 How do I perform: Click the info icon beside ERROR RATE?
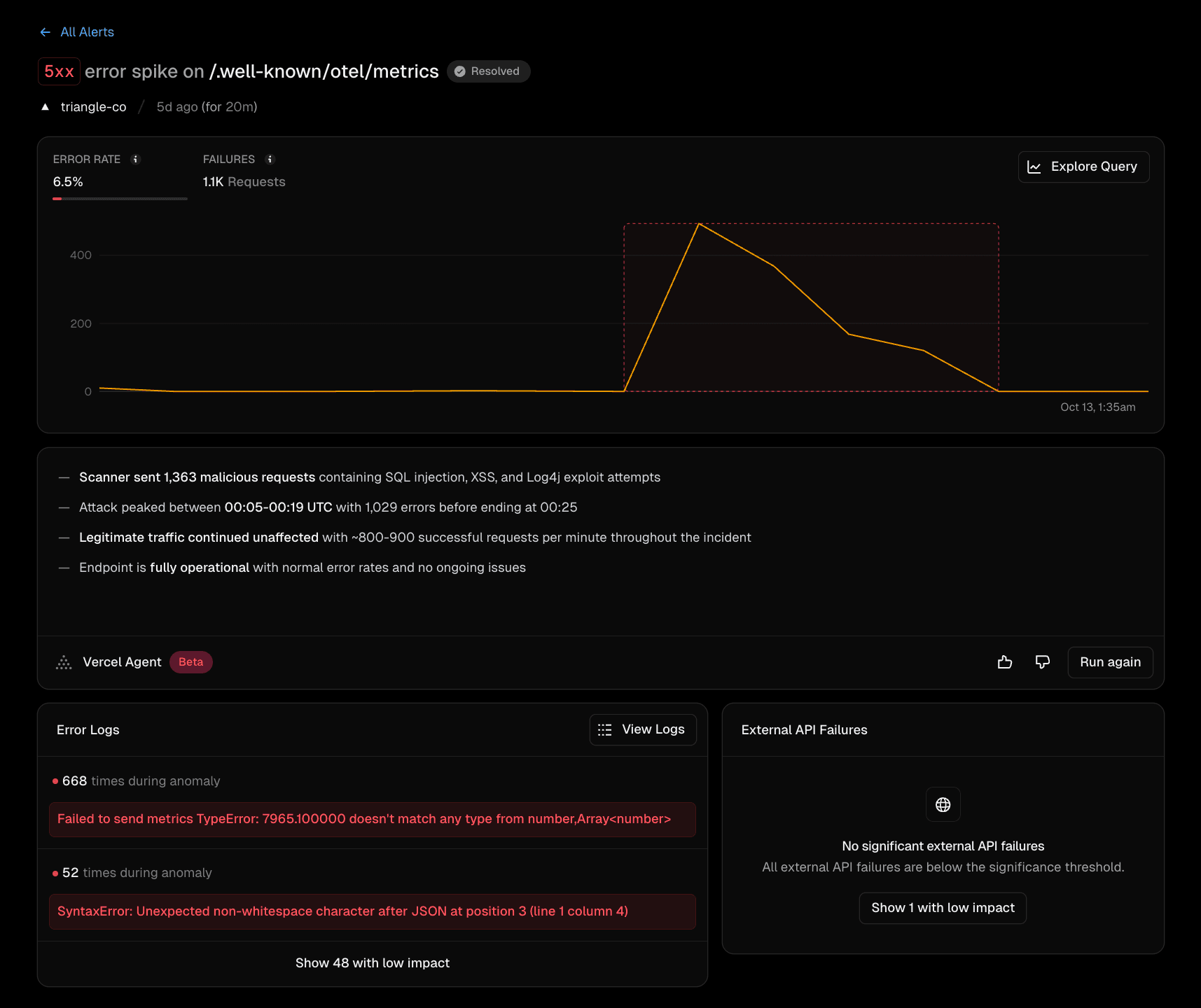(x=136, y=159)
